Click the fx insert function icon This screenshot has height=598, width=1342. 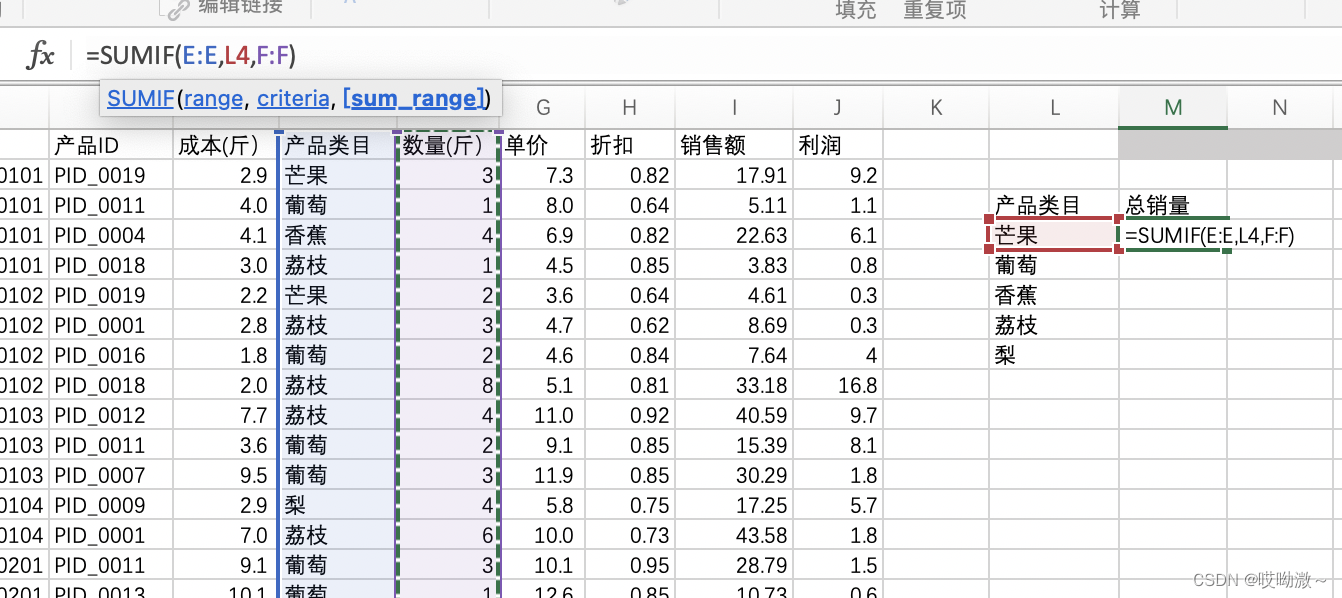(40, 55)
